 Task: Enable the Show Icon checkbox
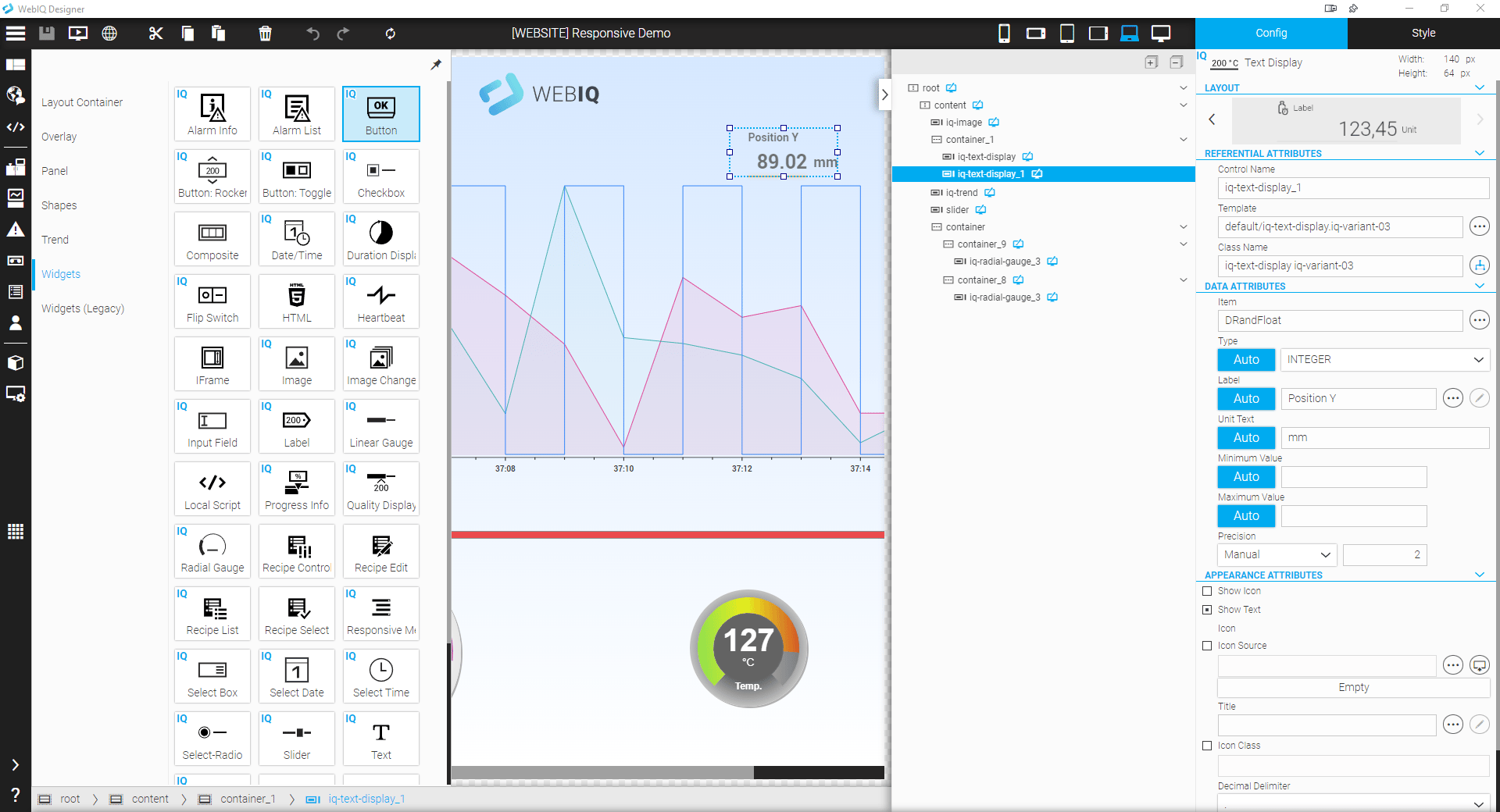click(1207, 591)
